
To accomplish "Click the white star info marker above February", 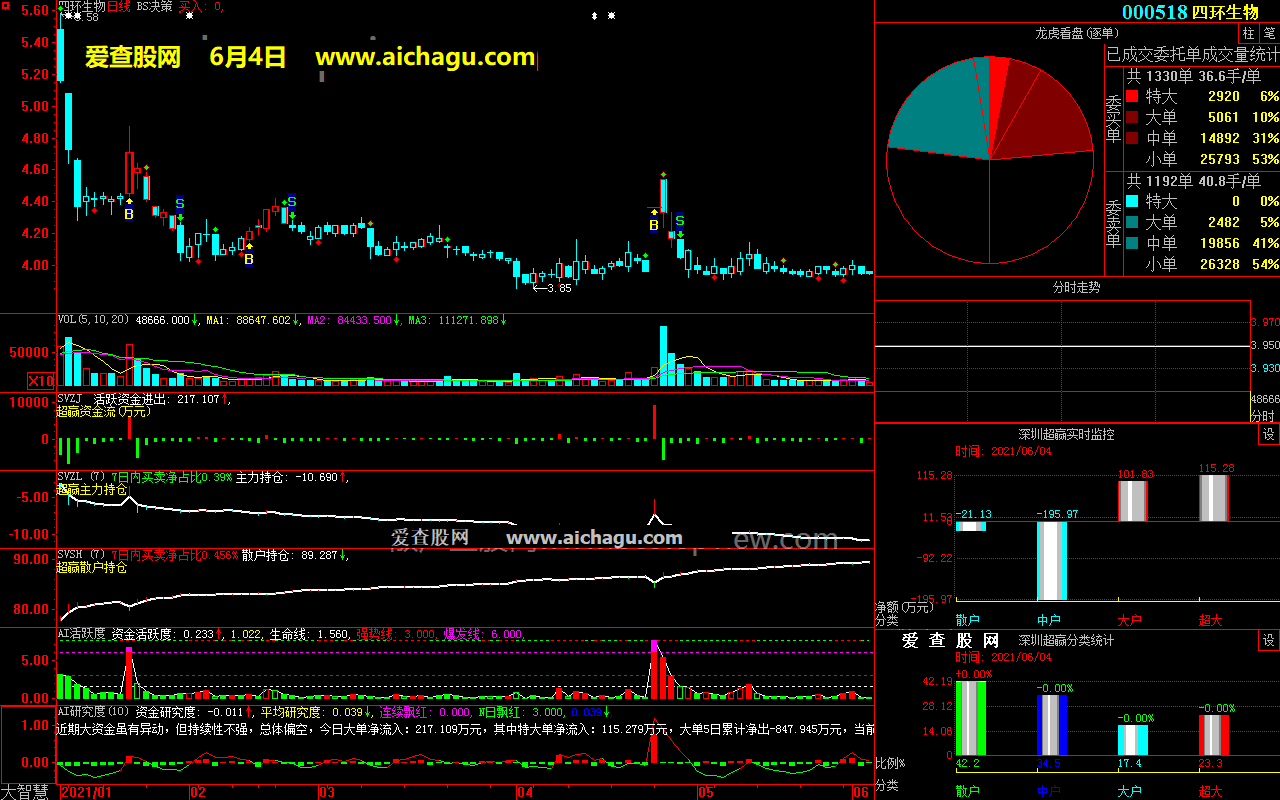I will (189, 16).
